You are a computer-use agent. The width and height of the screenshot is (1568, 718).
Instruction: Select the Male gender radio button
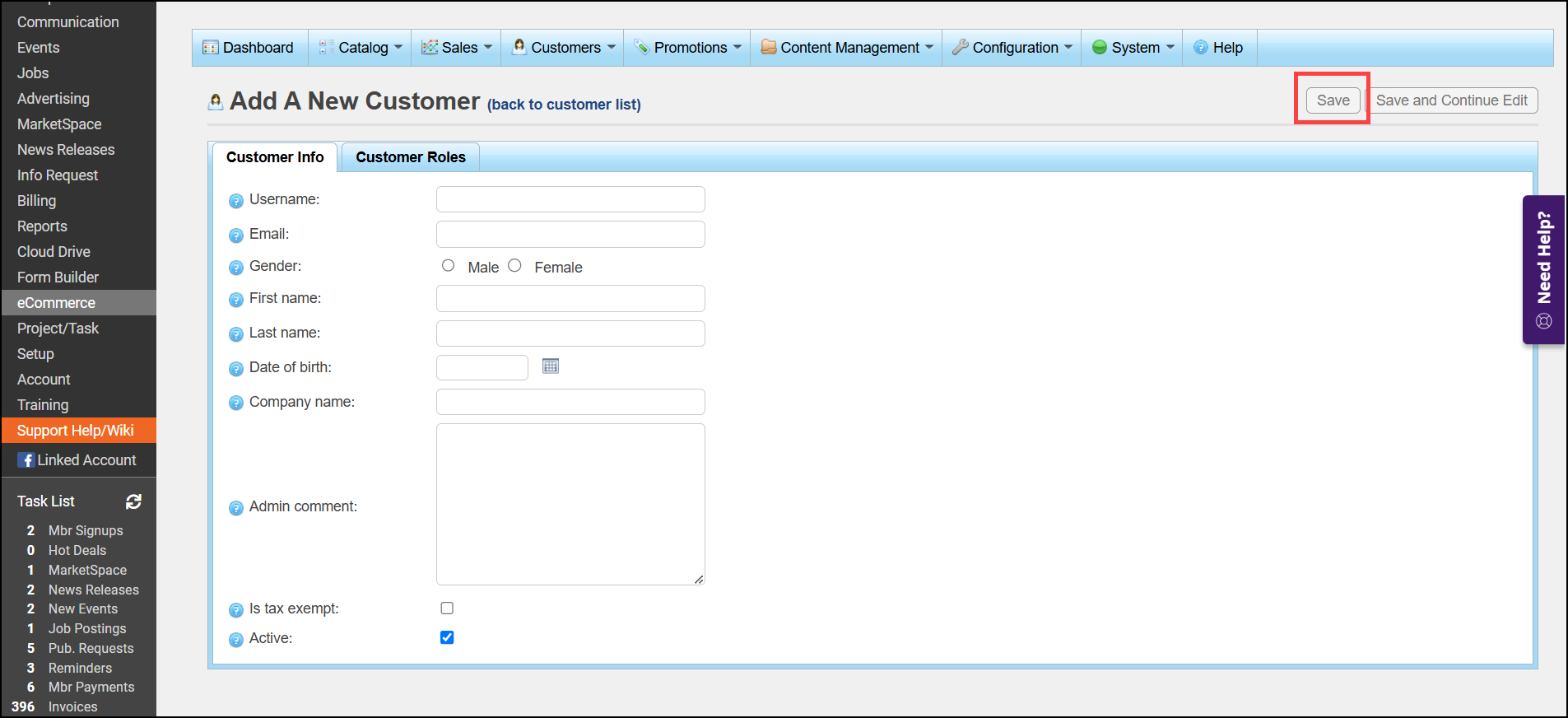click(449, 265)
